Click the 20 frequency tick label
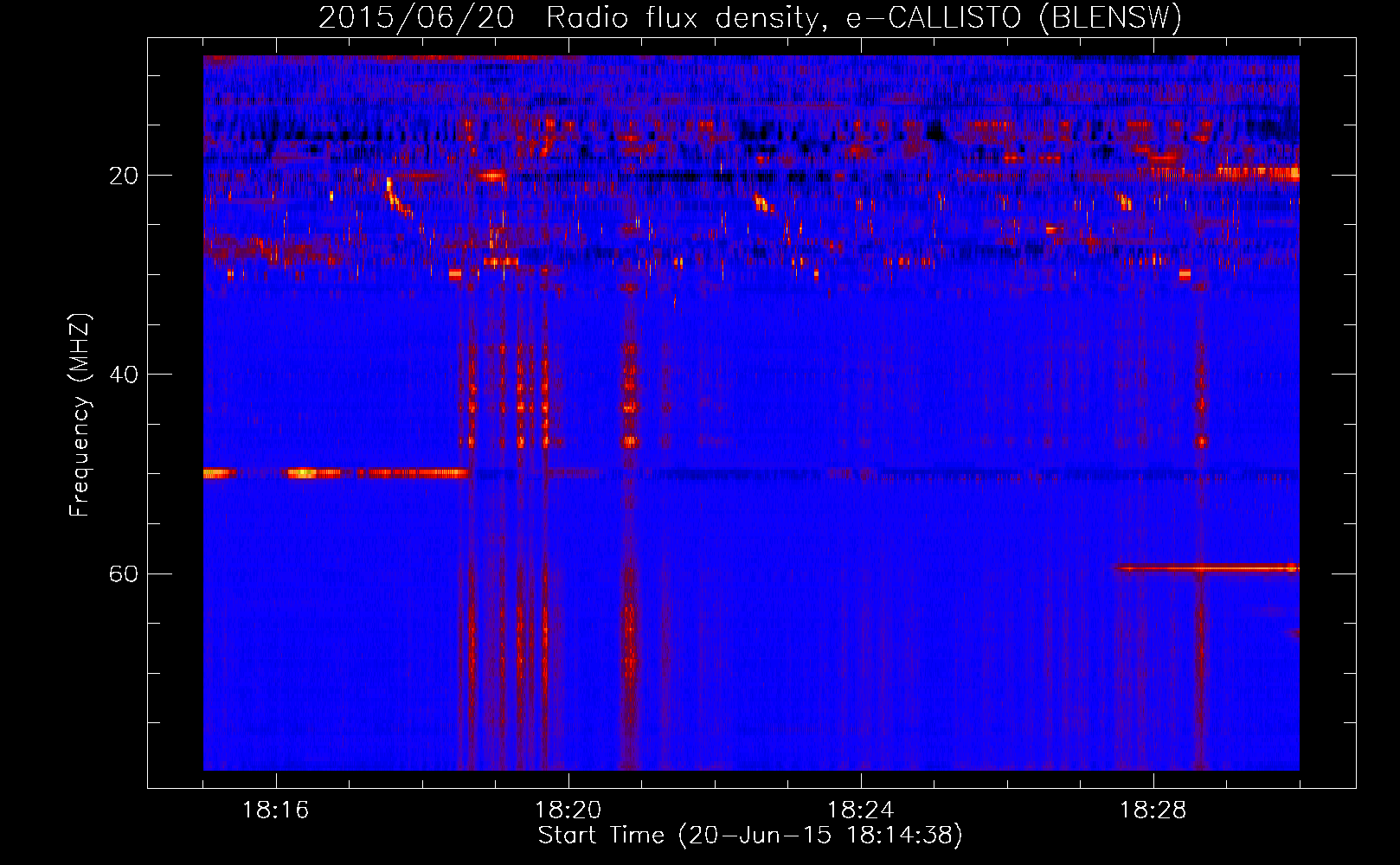The width and height of the screenshot is (1400, 865). click(x=124, y=176)
